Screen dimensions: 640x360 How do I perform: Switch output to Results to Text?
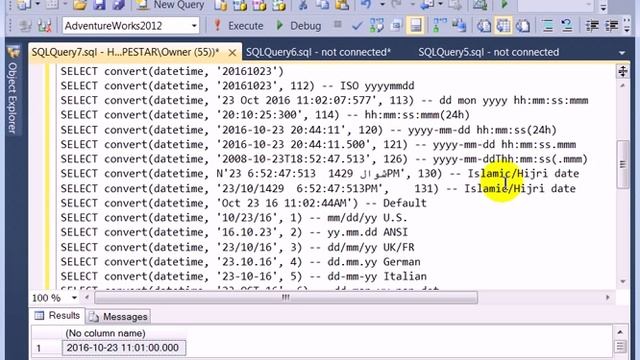point(484,26)
